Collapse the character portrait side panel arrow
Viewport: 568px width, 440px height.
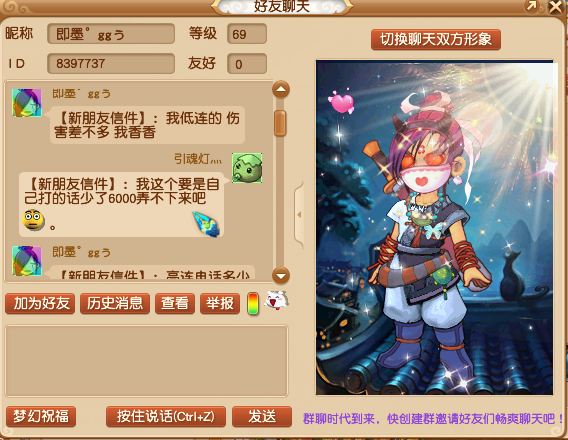tap(299, 215)
